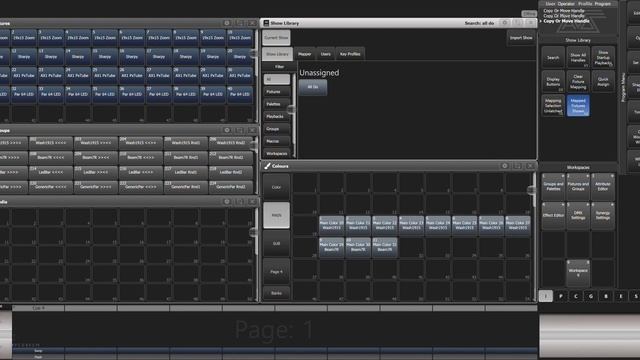
Task: Select the unassigned 'All Do' handle
Action: coord(313,87)
